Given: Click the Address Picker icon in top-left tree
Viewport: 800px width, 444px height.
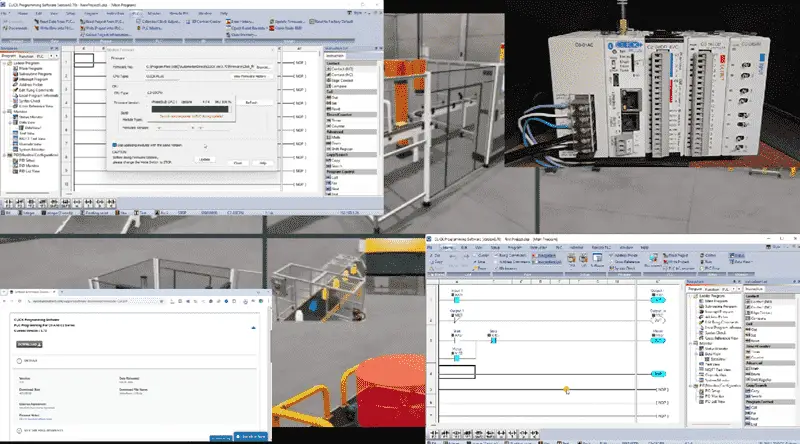Looking at the screenshot, I should [x=15, y=85].
